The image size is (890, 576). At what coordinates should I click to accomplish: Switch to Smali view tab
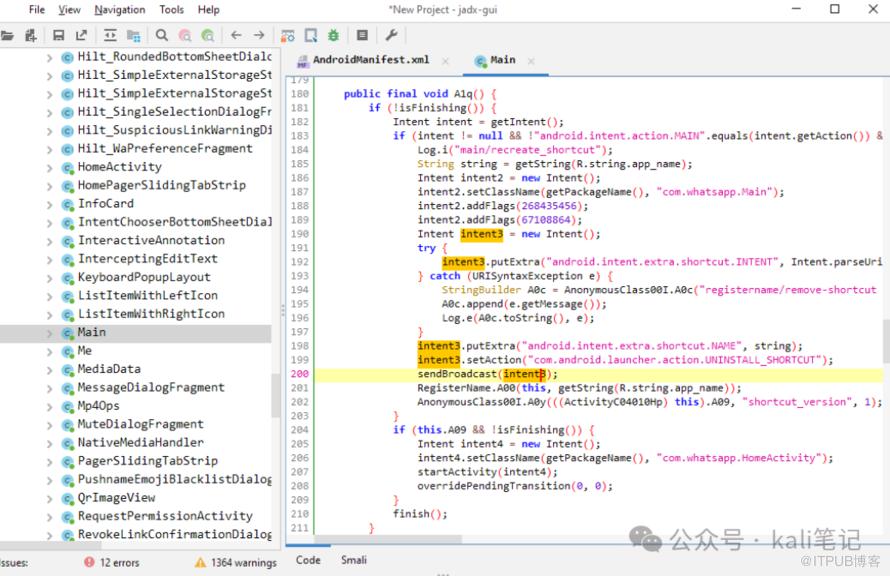[353, 560]
